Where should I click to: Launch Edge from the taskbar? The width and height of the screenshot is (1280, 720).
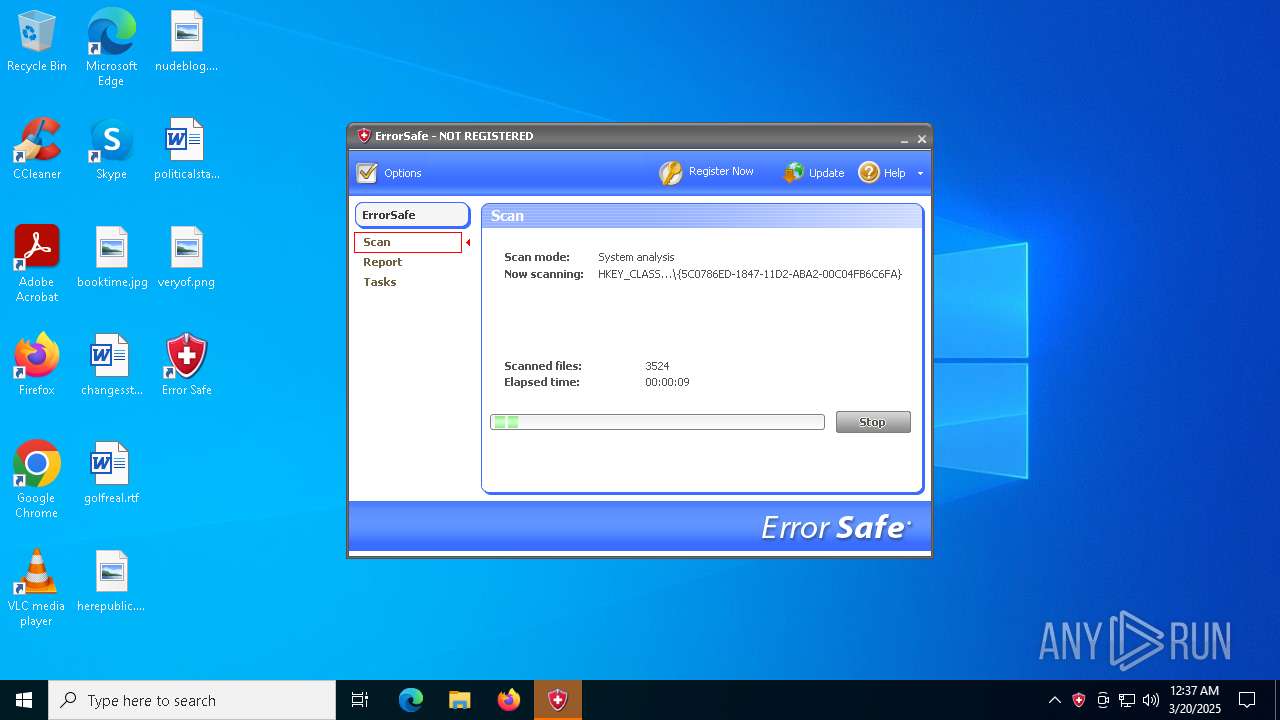point(411,700)
